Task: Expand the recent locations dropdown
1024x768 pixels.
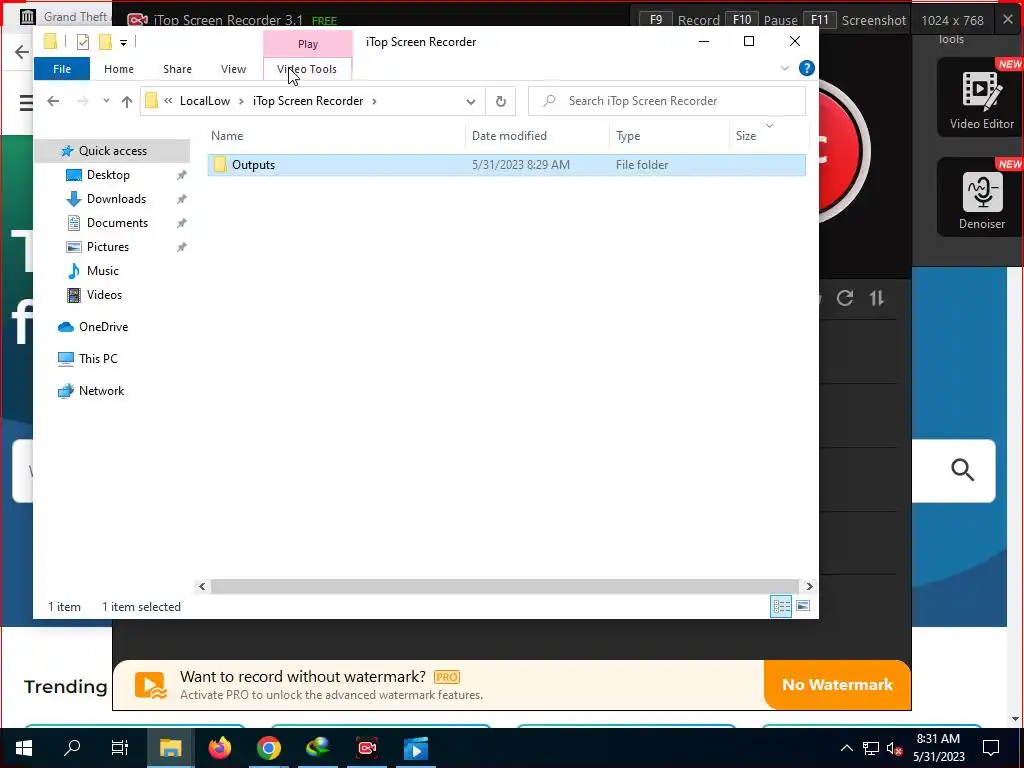Action: pos(106,101)
